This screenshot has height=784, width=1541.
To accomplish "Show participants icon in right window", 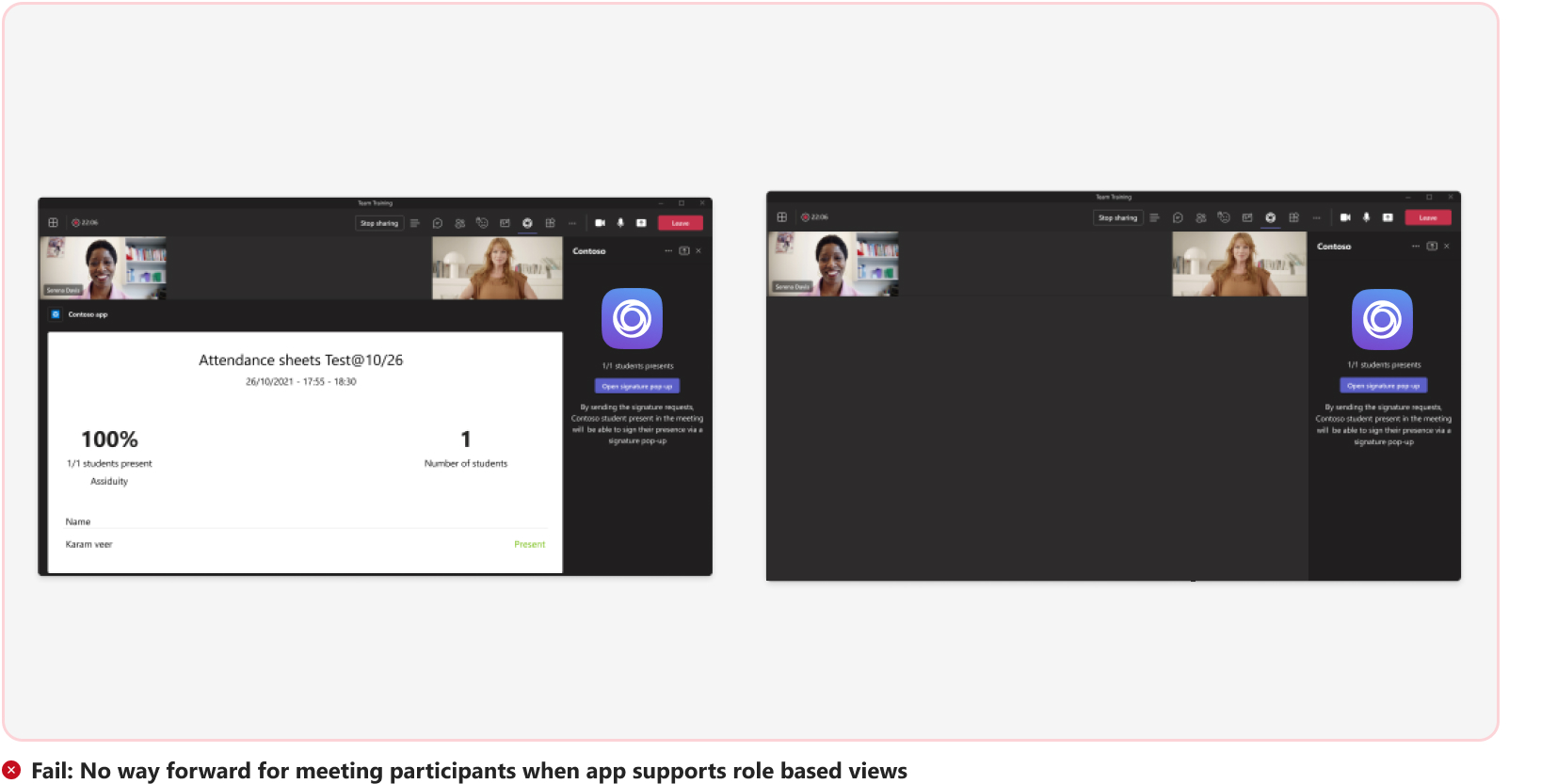I will click(x=1201, y=217).
